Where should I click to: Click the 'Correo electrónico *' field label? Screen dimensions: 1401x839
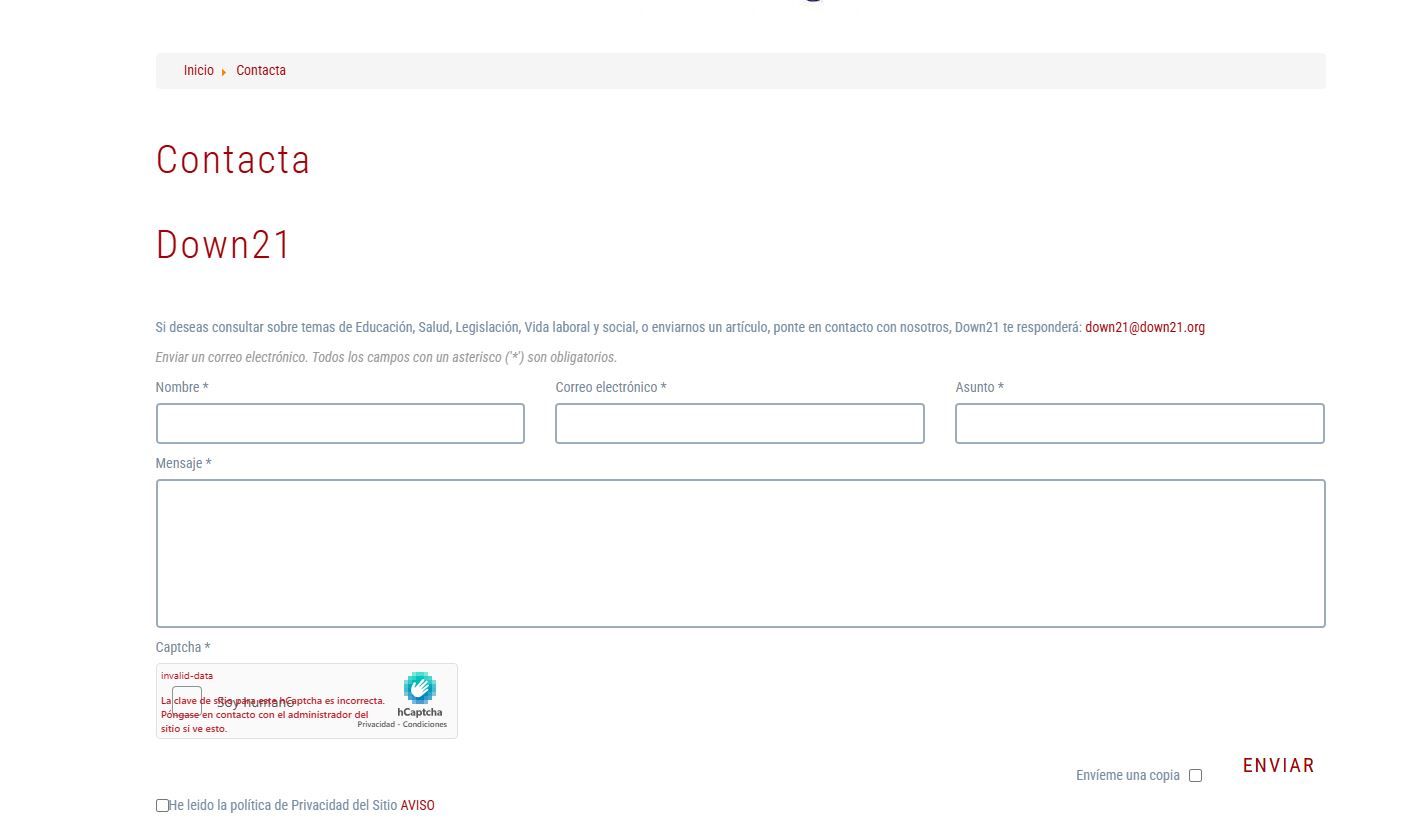611,387
